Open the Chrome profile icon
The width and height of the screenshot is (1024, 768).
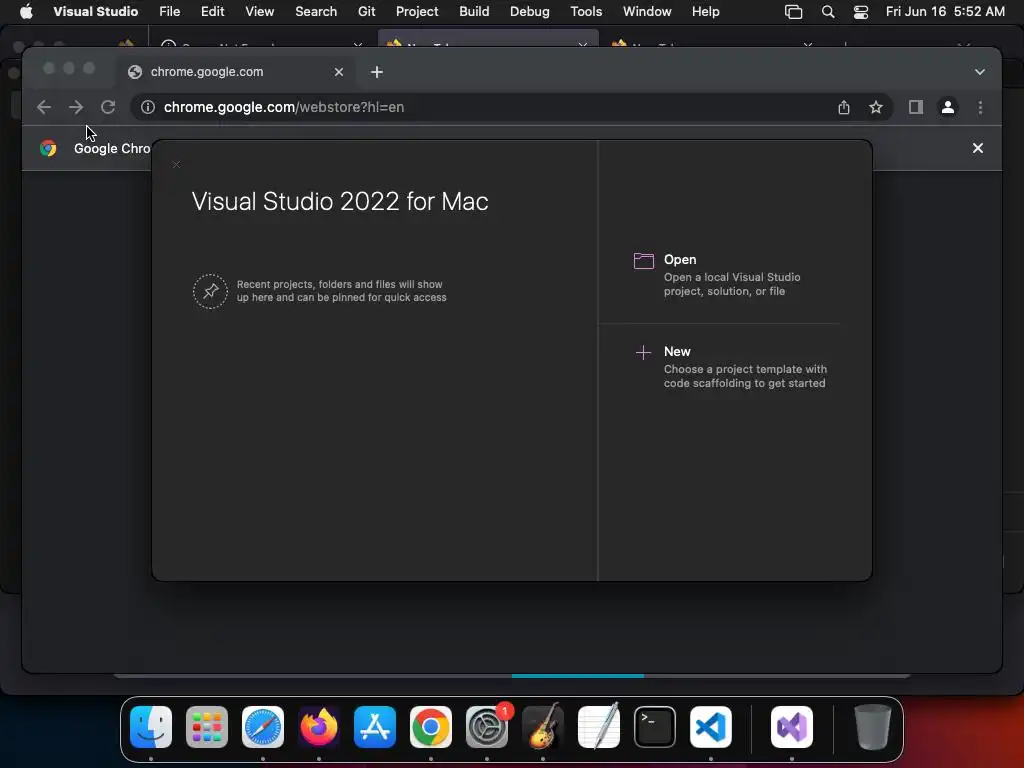point(948,107)
